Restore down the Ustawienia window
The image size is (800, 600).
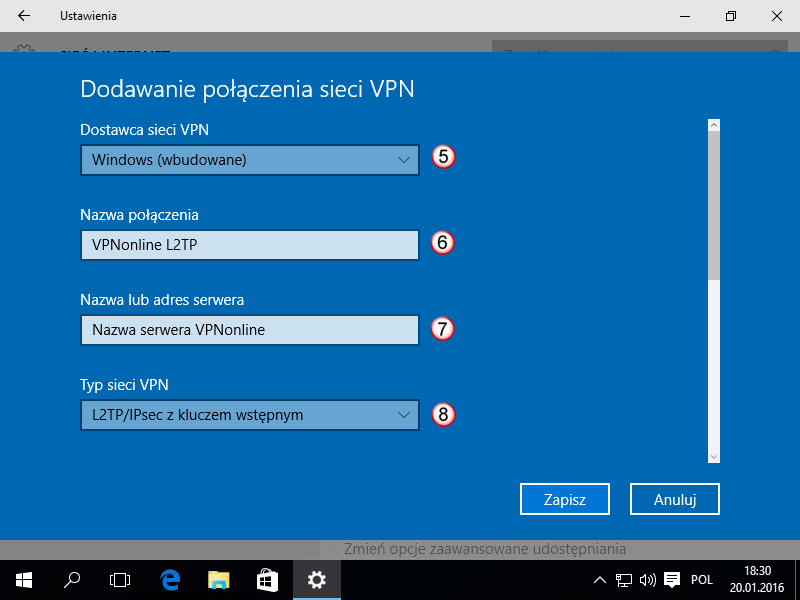pyautogui.click(x=731, y=16)
